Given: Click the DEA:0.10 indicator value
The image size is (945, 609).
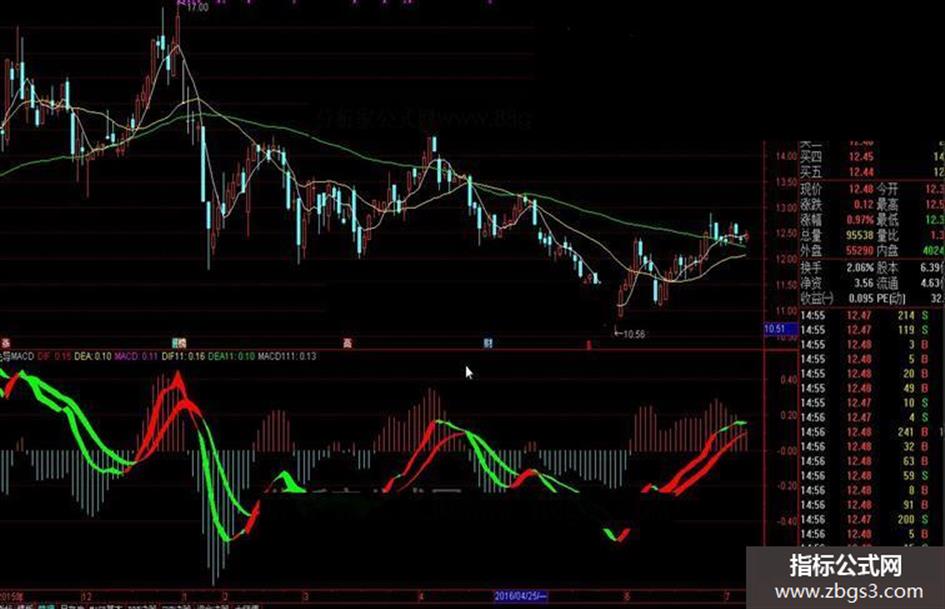Looking at the screenshot, I should 93,356.
